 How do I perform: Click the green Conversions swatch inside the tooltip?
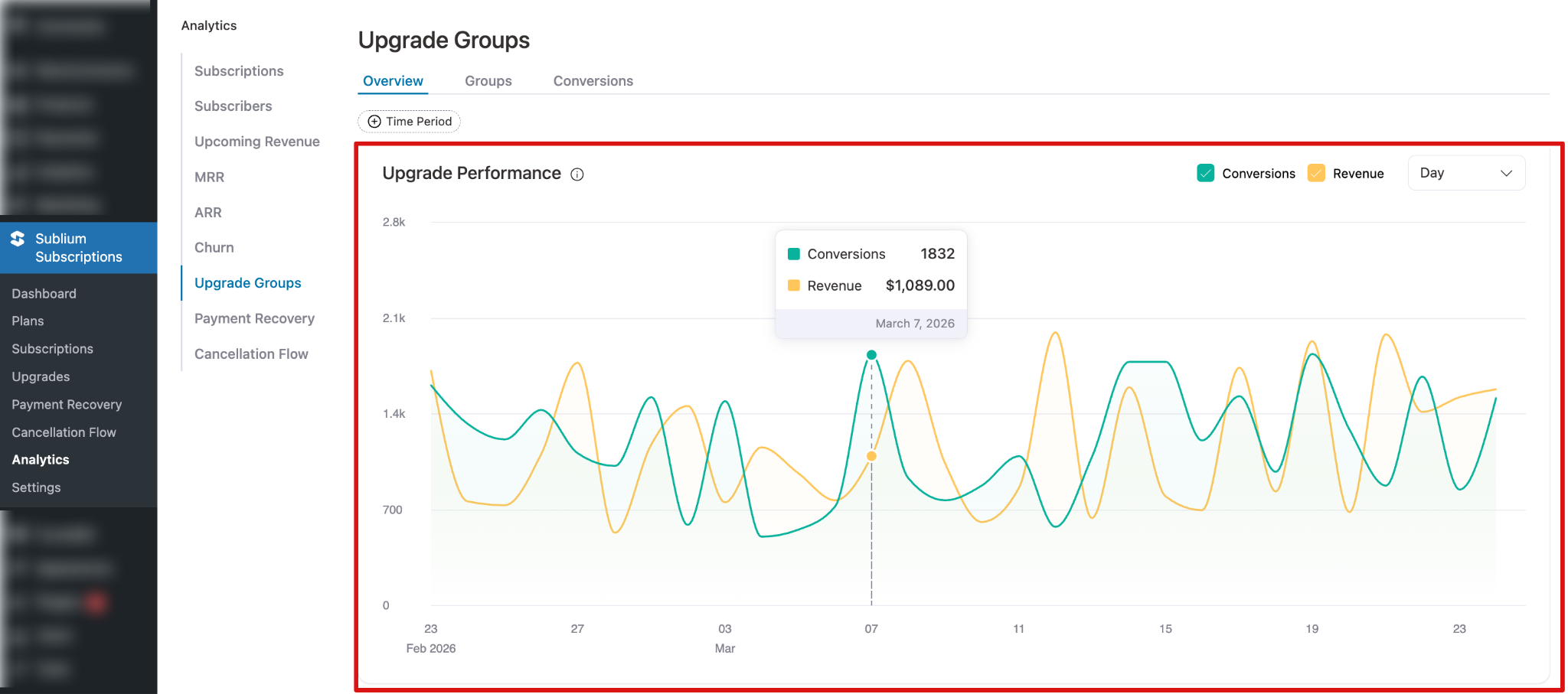click(794, 253)
